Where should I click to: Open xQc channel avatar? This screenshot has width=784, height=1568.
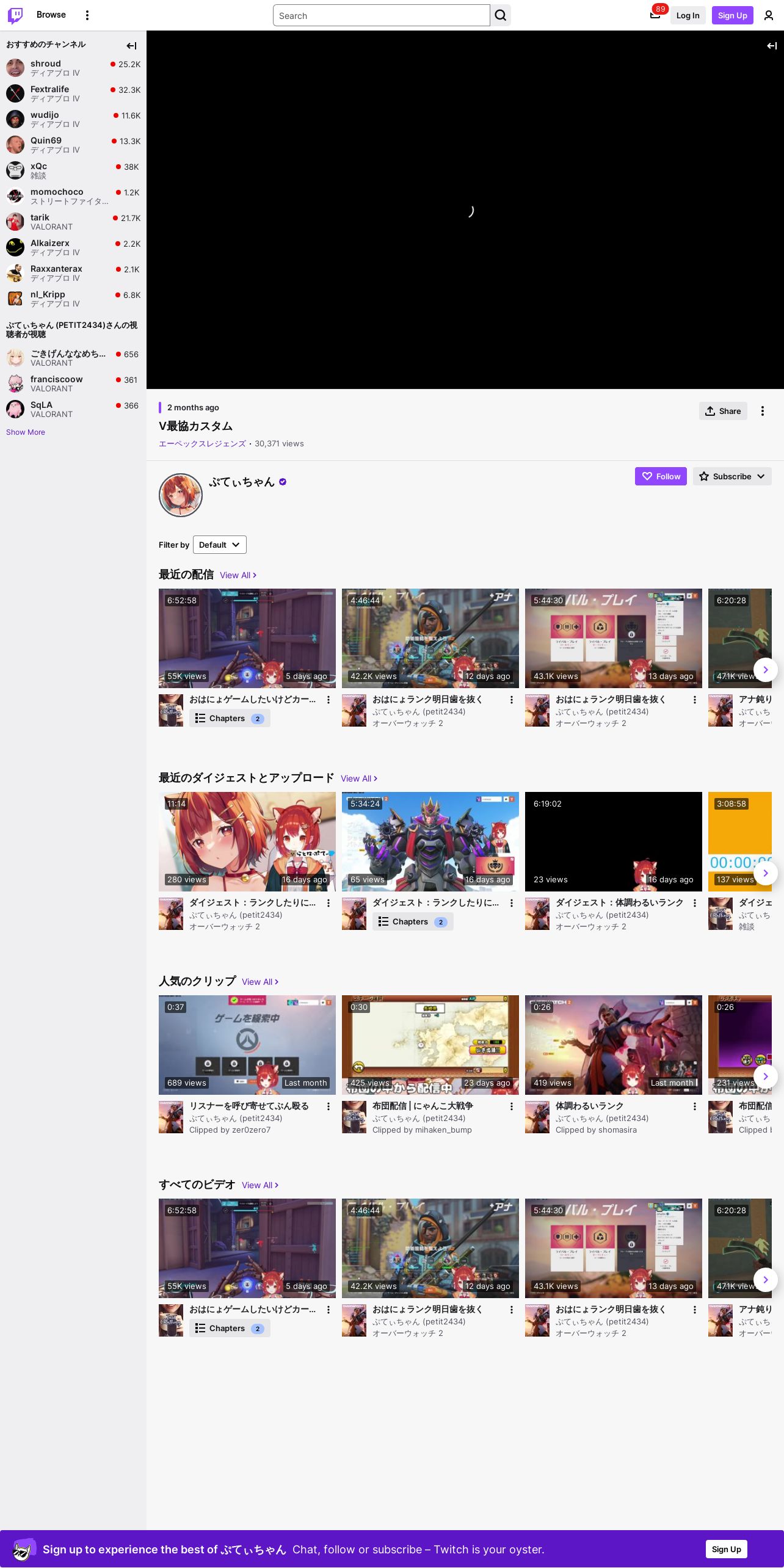[x=15, y=170]
